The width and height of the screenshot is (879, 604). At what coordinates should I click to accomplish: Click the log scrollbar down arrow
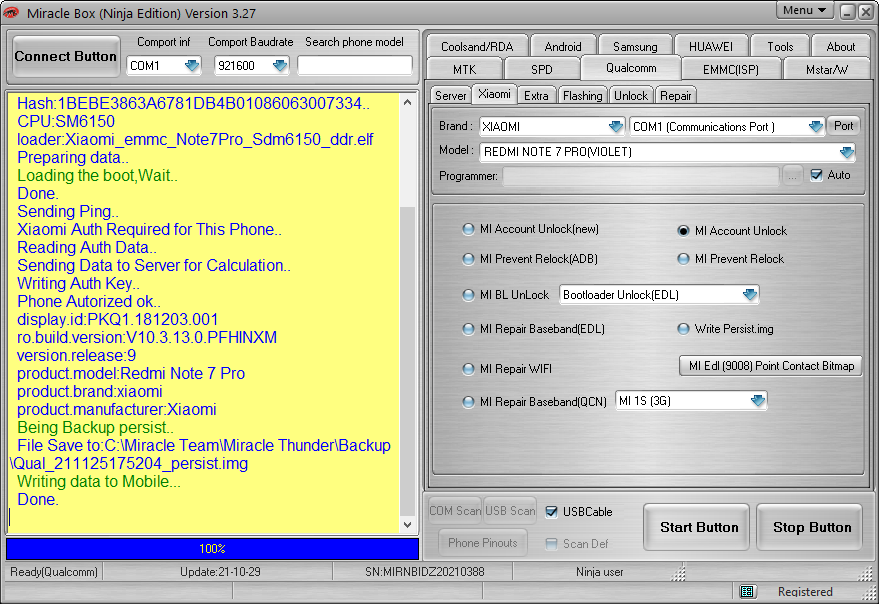pos(408,524)
